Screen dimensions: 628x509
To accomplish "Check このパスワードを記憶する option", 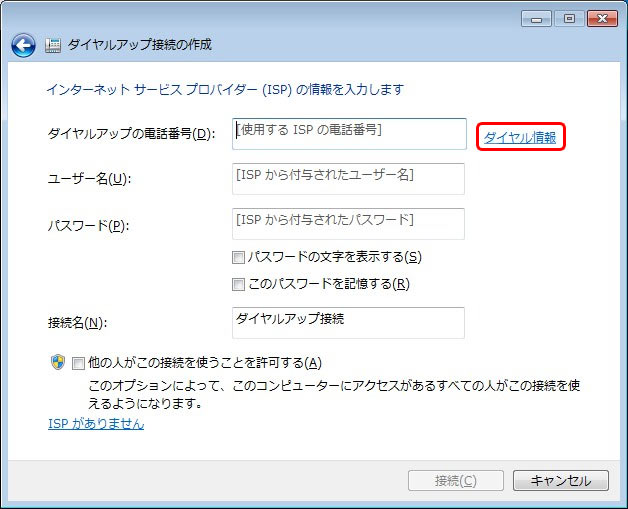I will pos(239,284).
